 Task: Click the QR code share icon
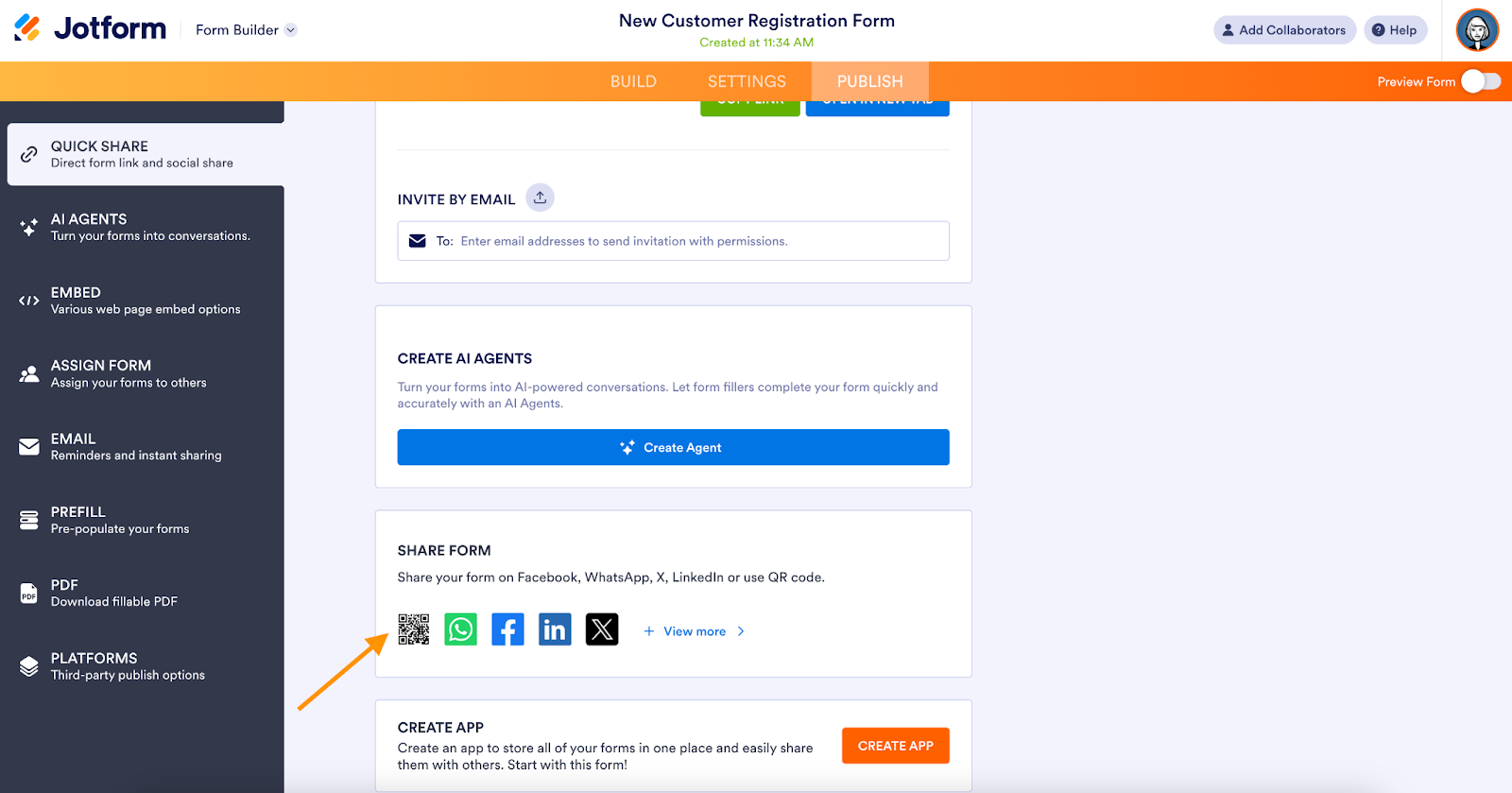[x=413, y=629]
